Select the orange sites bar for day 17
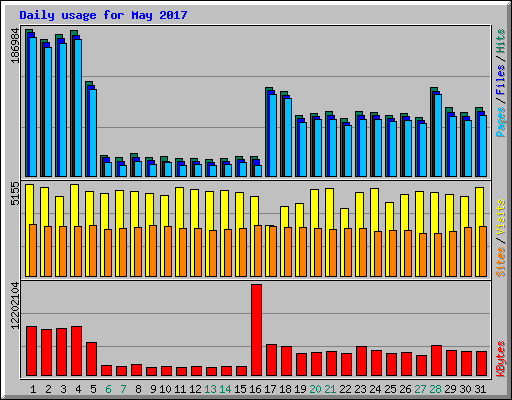Screen dimensions: 512x400 [273, 252]
